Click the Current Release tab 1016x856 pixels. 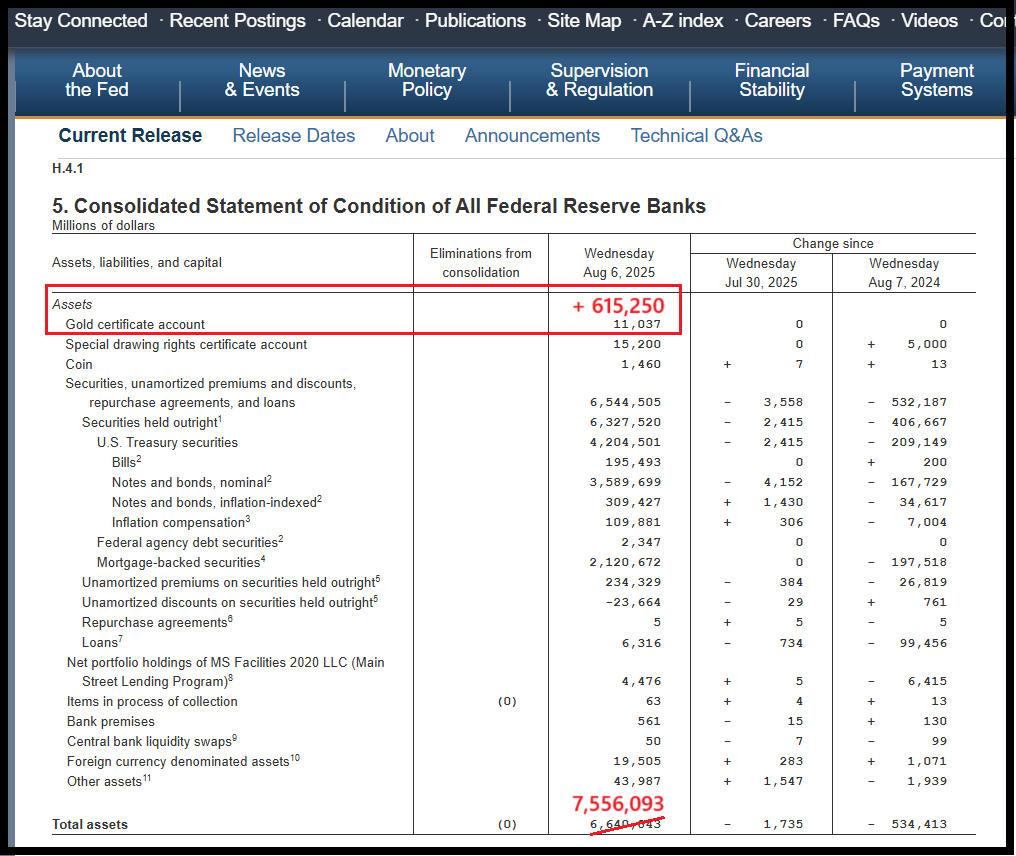130,136
